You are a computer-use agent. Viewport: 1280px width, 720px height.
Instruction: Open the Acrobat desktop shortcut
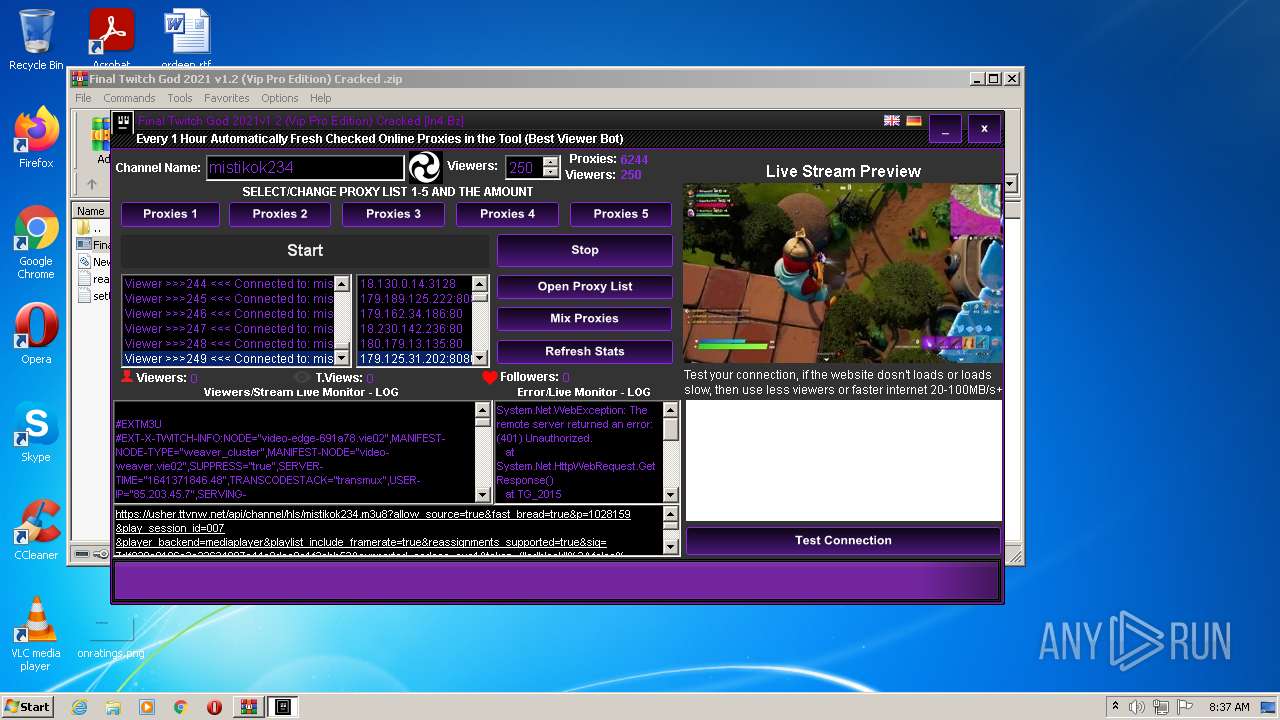tap(111, 38)
